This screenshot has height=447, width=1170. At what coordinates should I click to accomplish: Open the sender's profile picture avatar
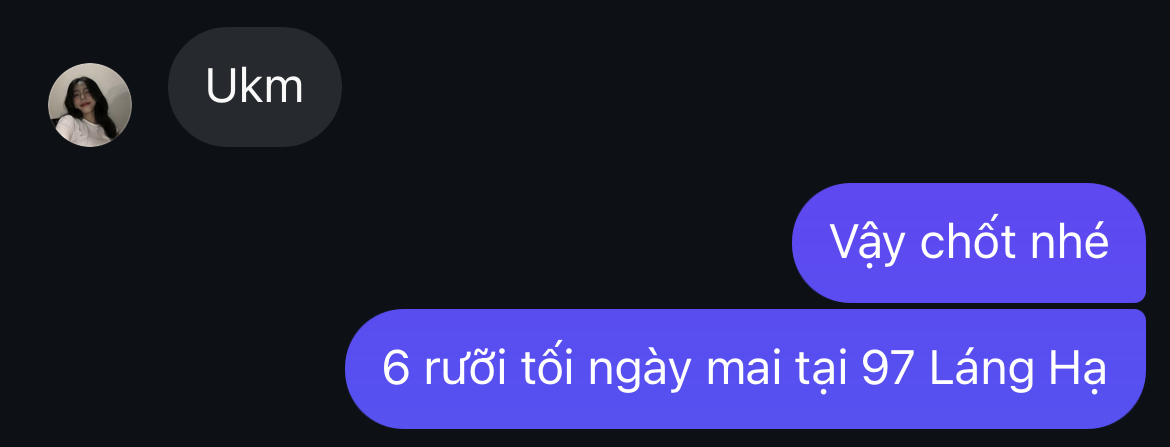coord(90,105)
